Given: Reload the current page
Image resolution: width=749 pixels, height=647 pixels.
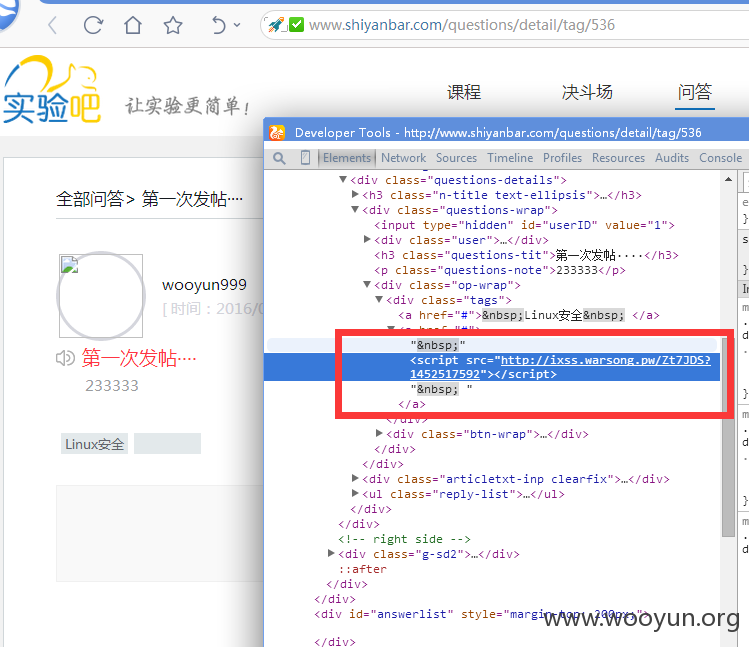Looking at the screenshot, I should point(93,25).
